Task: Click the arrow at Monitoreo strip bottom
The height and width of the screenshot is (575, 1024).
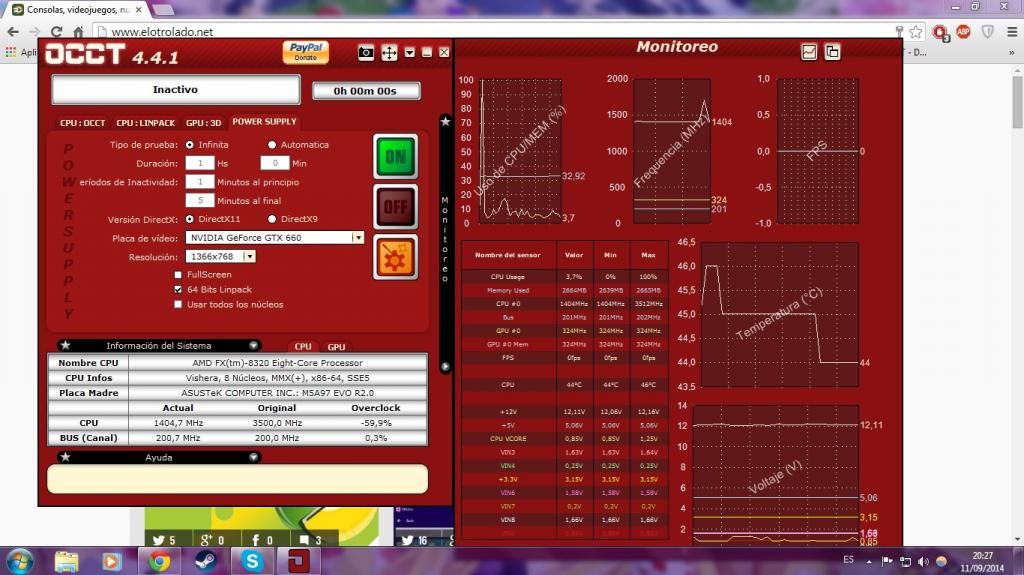Action: tap(445, 367)
